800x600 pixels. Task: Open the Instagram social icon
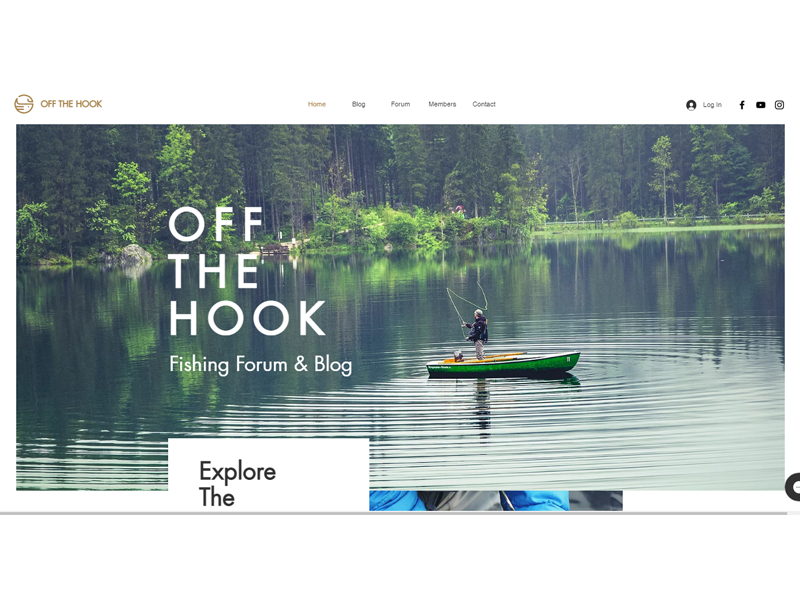point(779,105)
